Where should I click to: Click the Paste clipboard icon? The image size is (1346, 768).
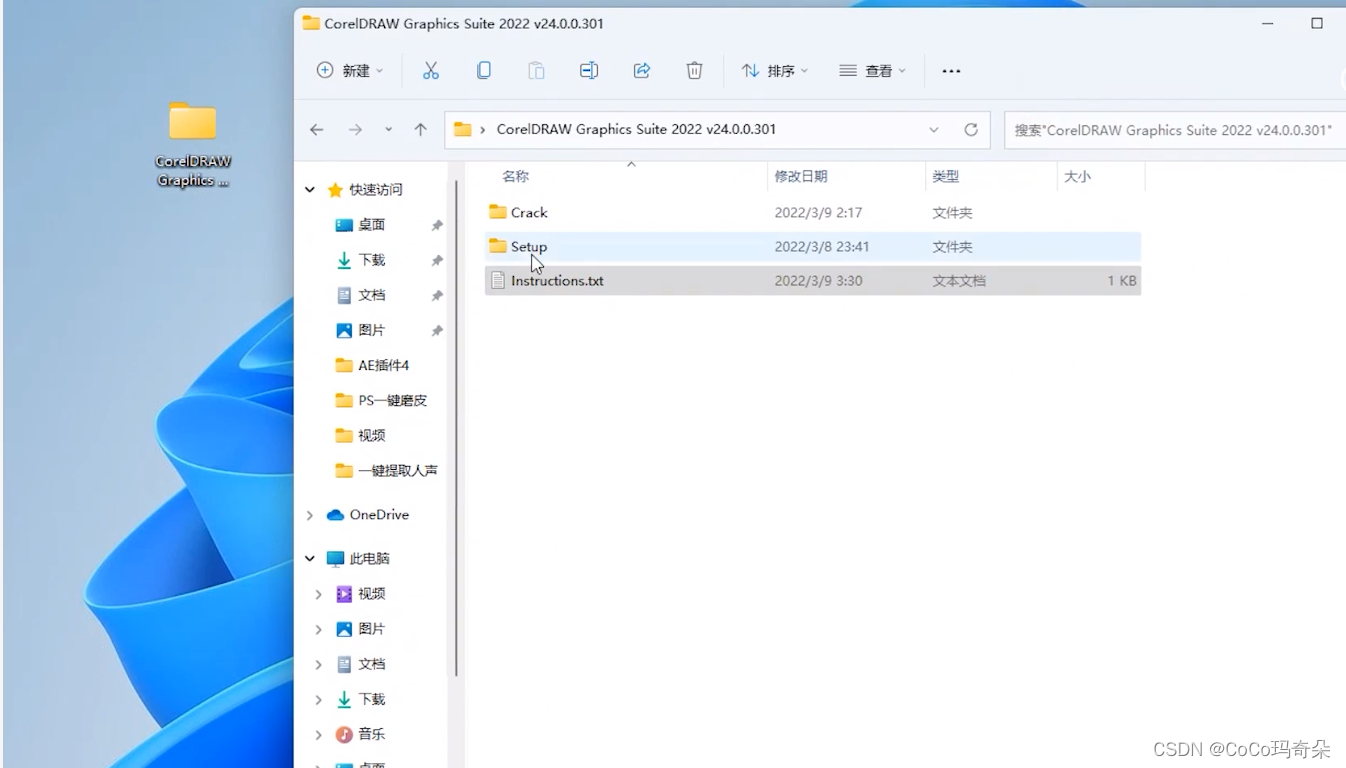(537, 70)
